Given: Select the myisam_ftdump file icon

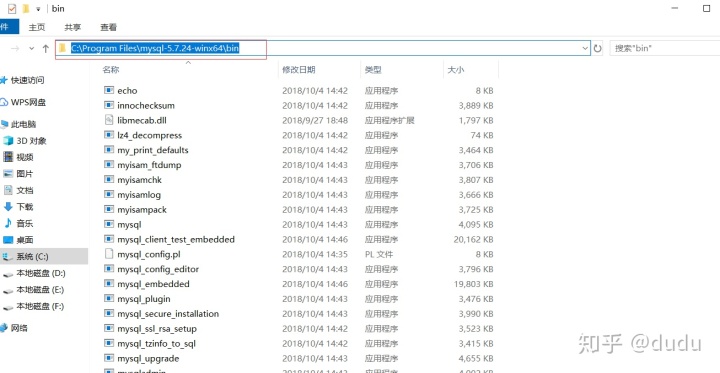Looking at the screenshot, I should (109, 165).
